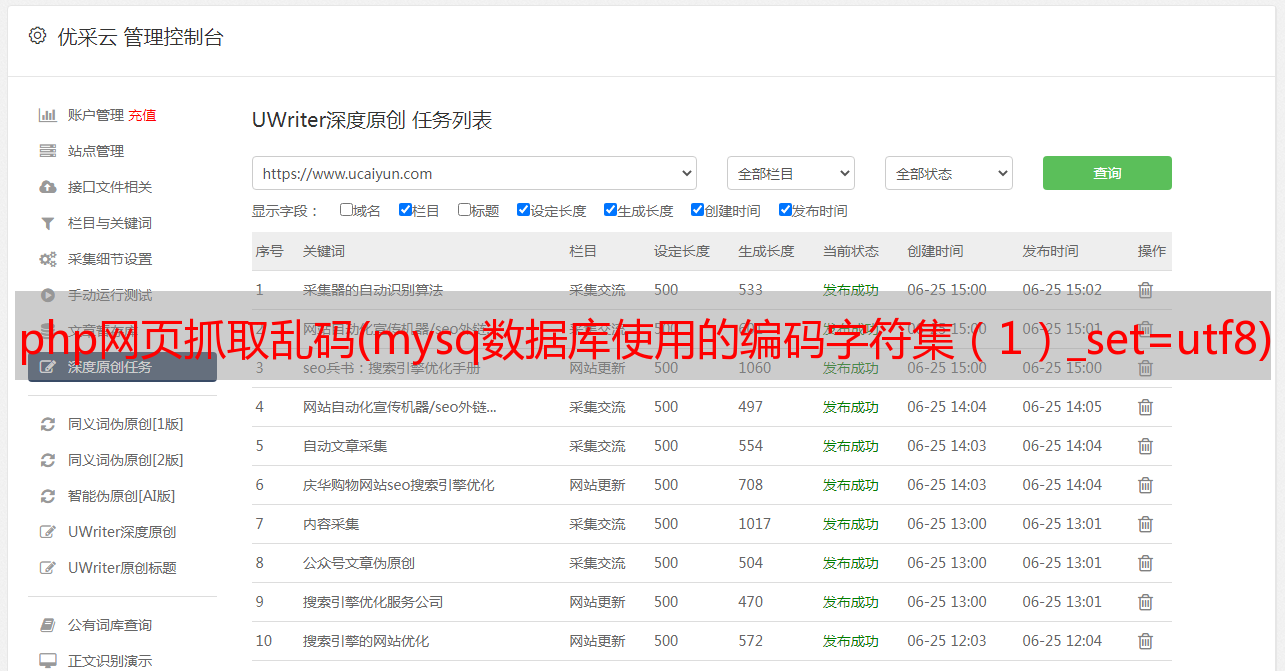
Task: Click 网站更新 category in row 6
Action: click(597, 485)
